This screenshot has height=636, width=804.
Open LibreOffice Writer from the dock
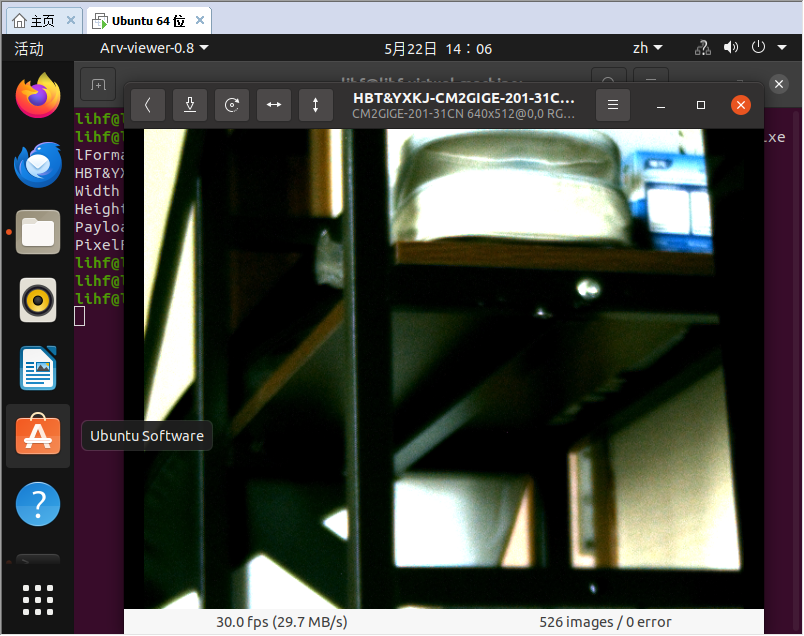pyautogui.click(x=38, y=368)
